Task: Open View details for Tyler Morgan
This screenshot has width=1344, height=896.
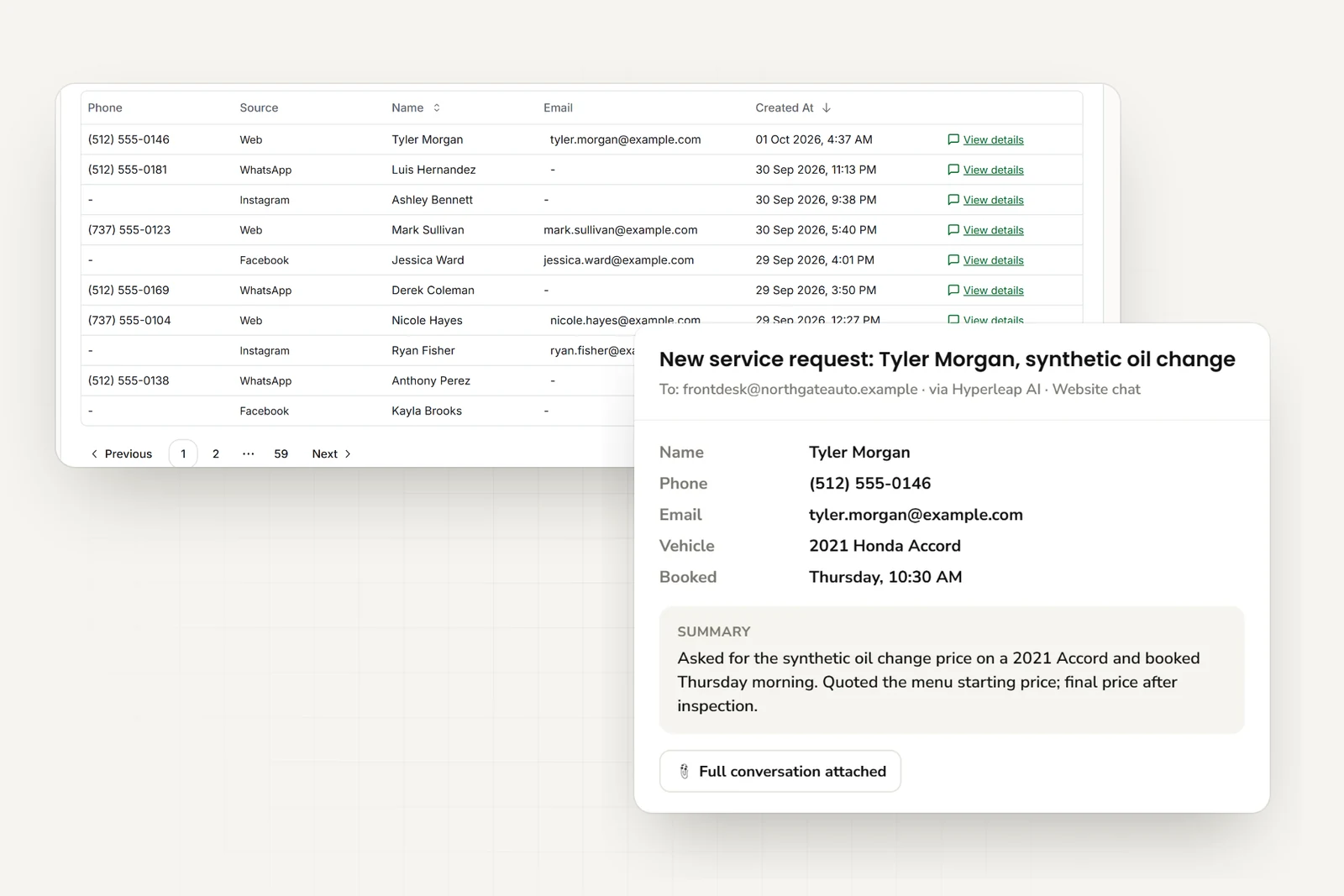Action: click(x=993, y=139)
